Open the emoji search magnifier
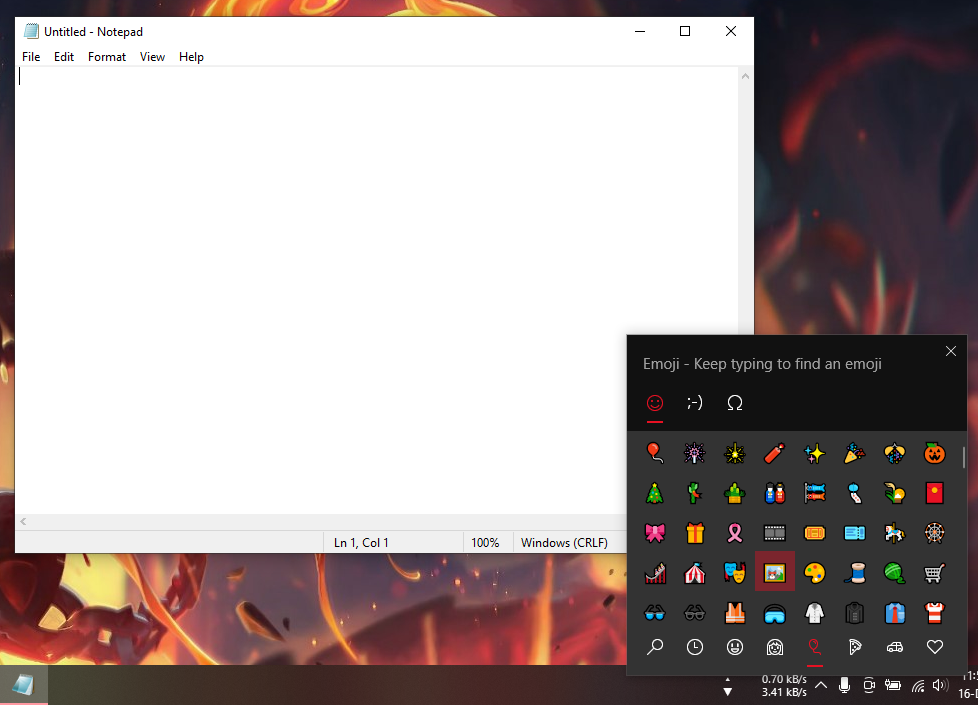This screenshot has width=978, height=705. (655, 647)
